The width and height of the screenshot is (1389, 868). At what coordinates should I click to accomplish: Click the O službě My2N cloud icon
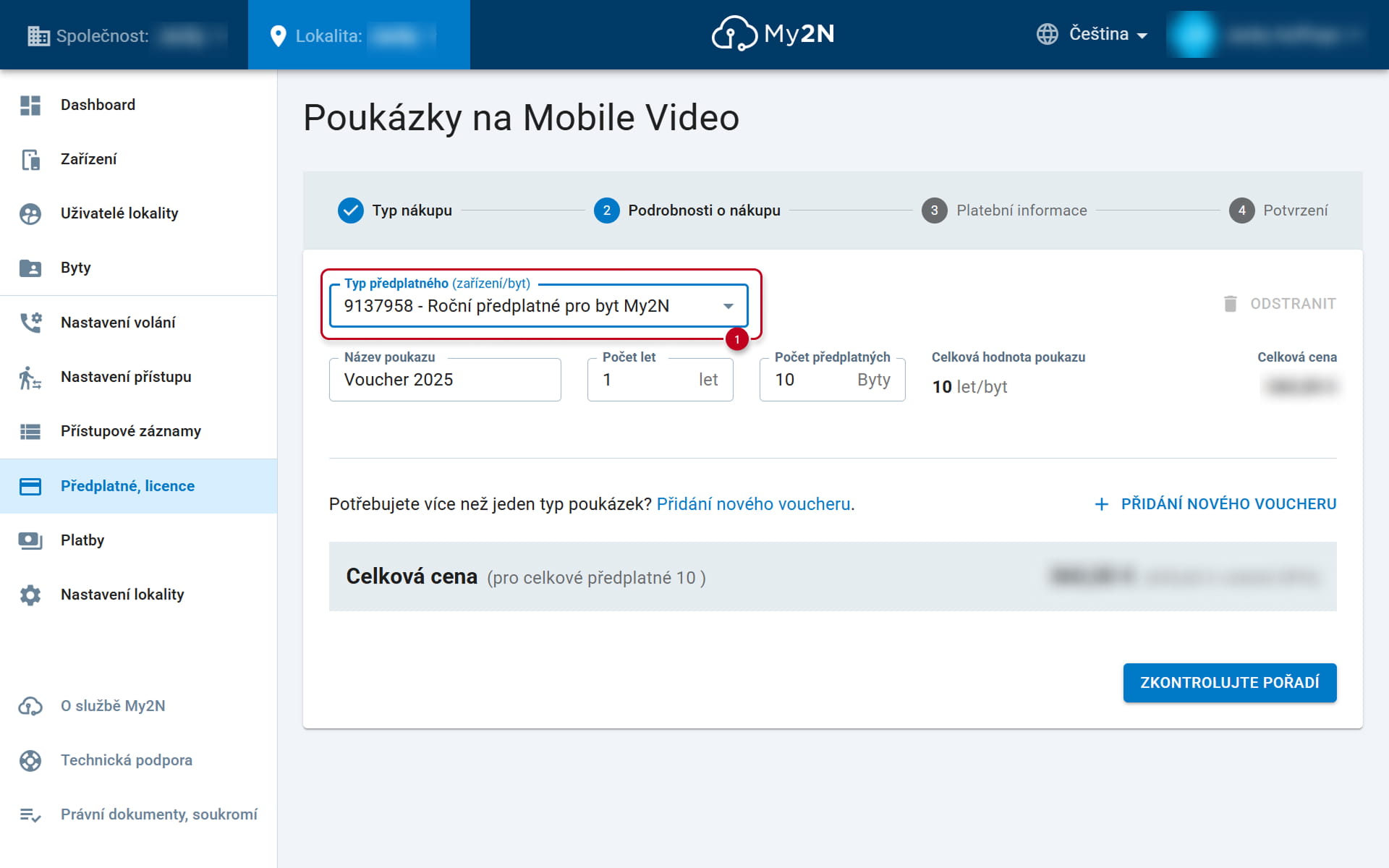tap(30, 706)
